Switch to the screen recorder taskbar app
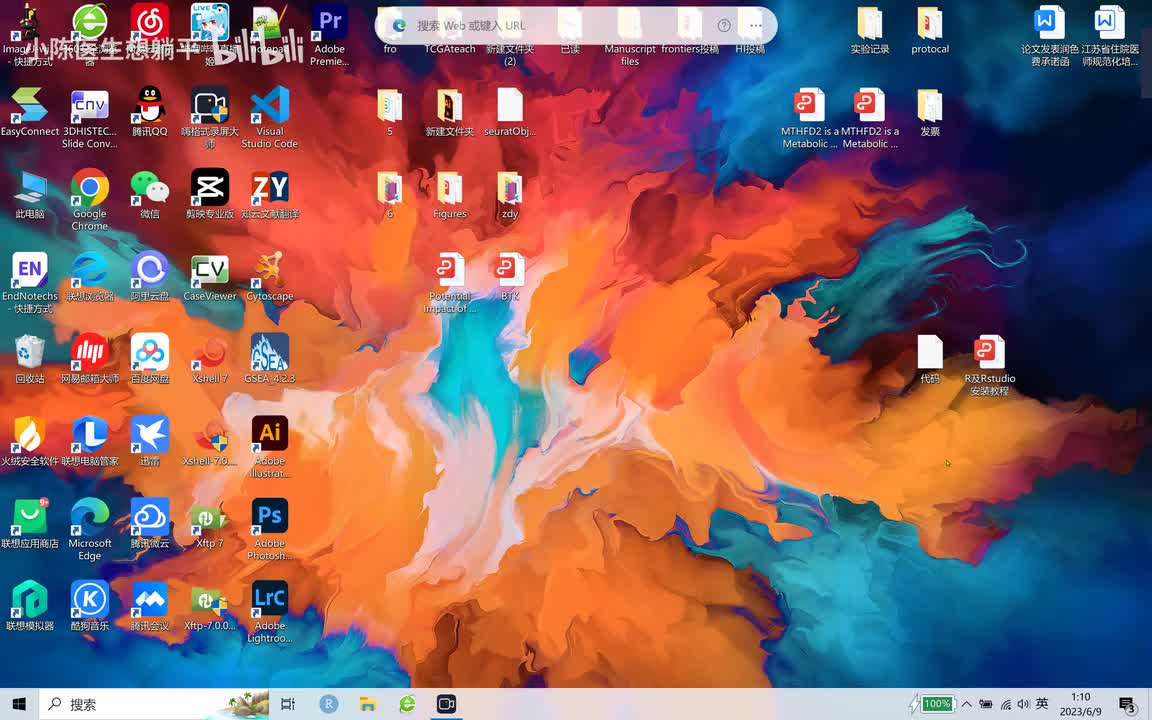Viewport: 1152px width, 720px height. 446,705
